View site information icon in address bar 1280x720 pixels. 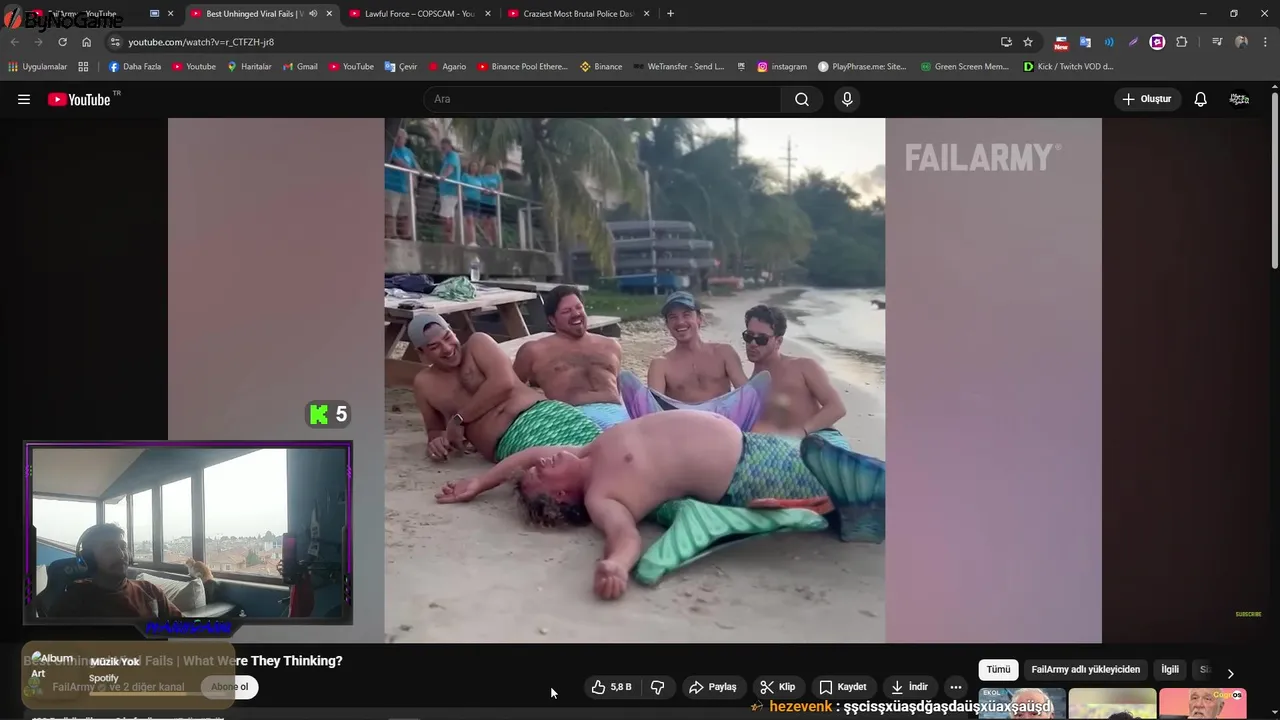[x=115, y=42]
